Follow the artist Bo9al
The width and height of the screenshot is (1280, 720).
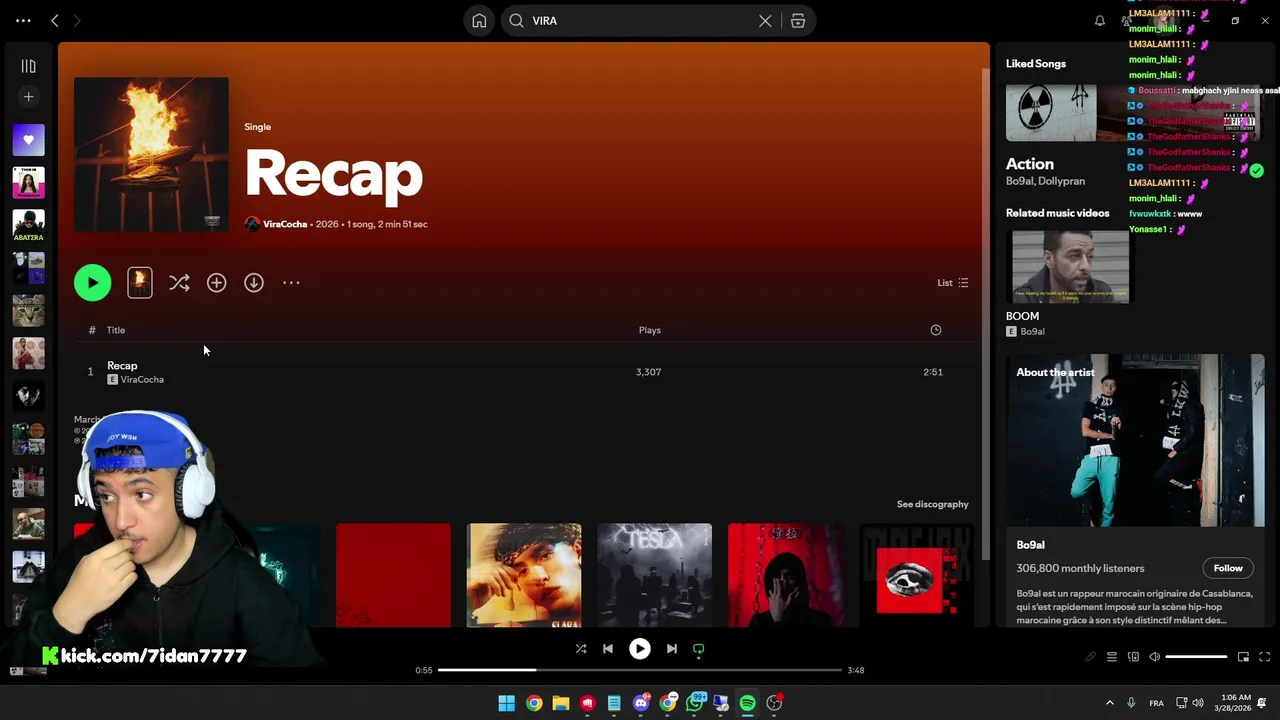click(1228, 568)
